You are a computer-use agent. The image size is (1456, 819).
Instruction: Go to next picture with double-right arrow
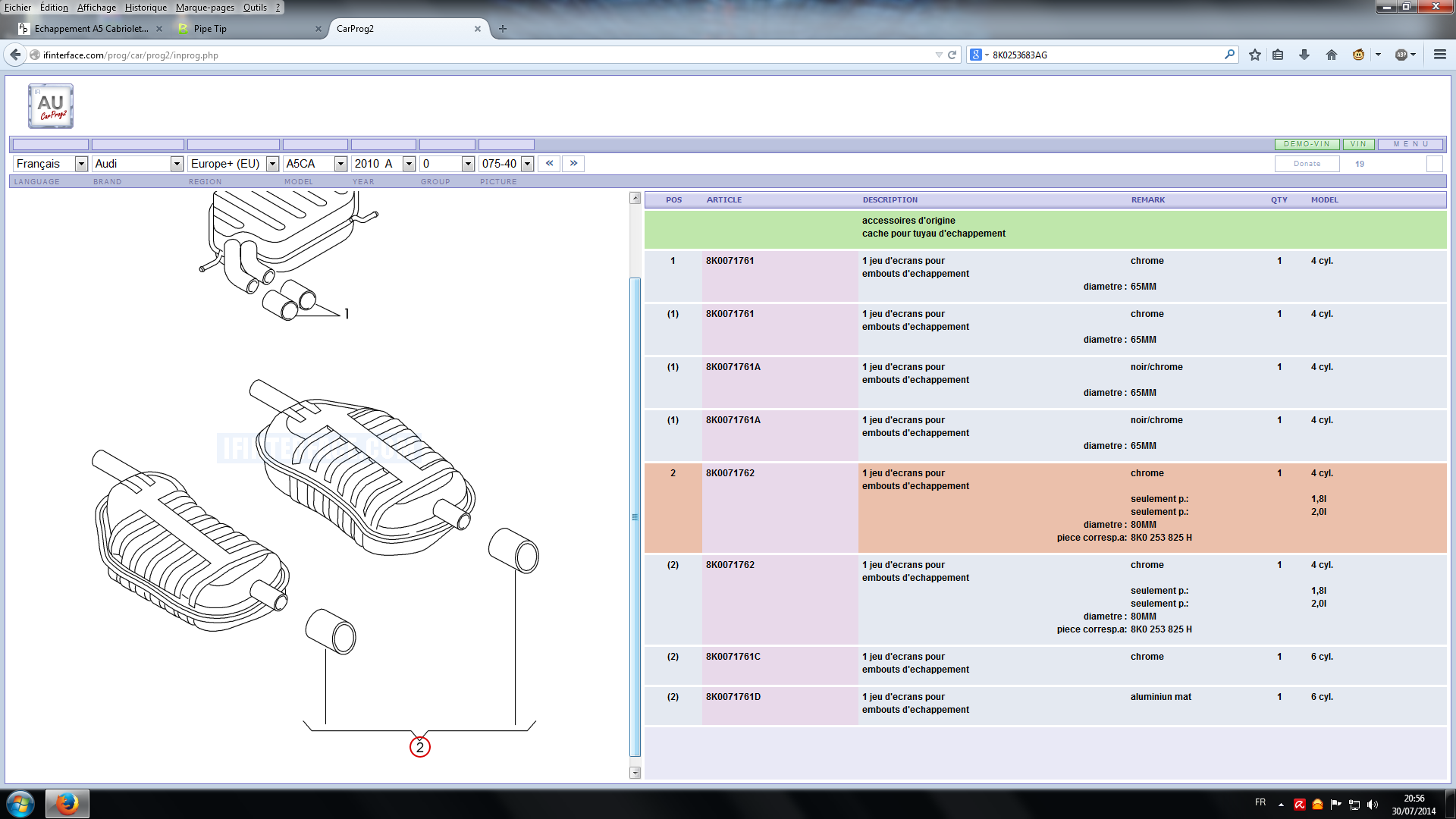click(x=573, y=163)
